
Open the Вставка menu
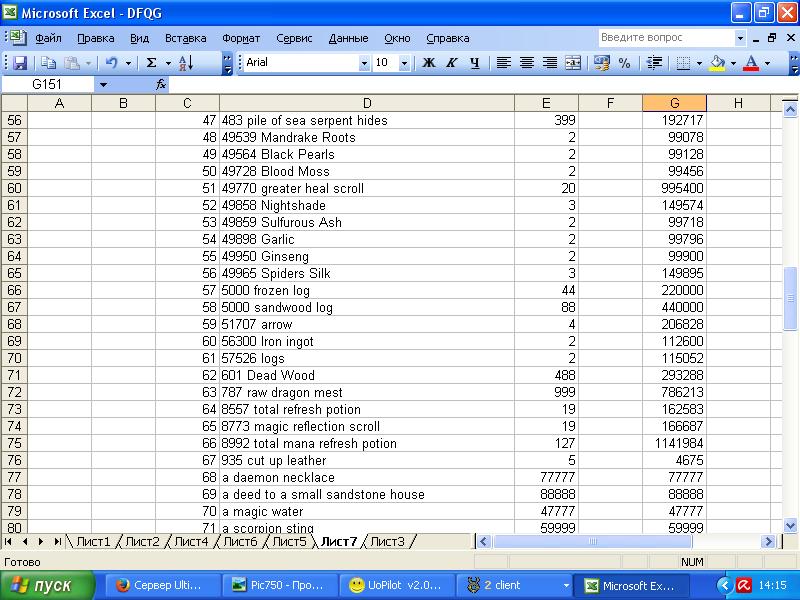click(186, 38)
